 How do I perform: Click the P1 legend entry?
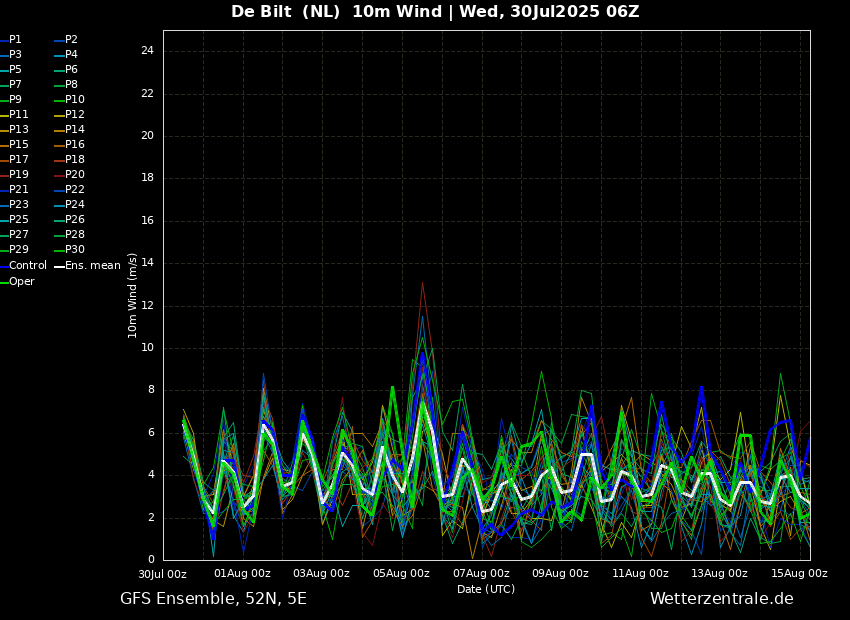[15, 40]
